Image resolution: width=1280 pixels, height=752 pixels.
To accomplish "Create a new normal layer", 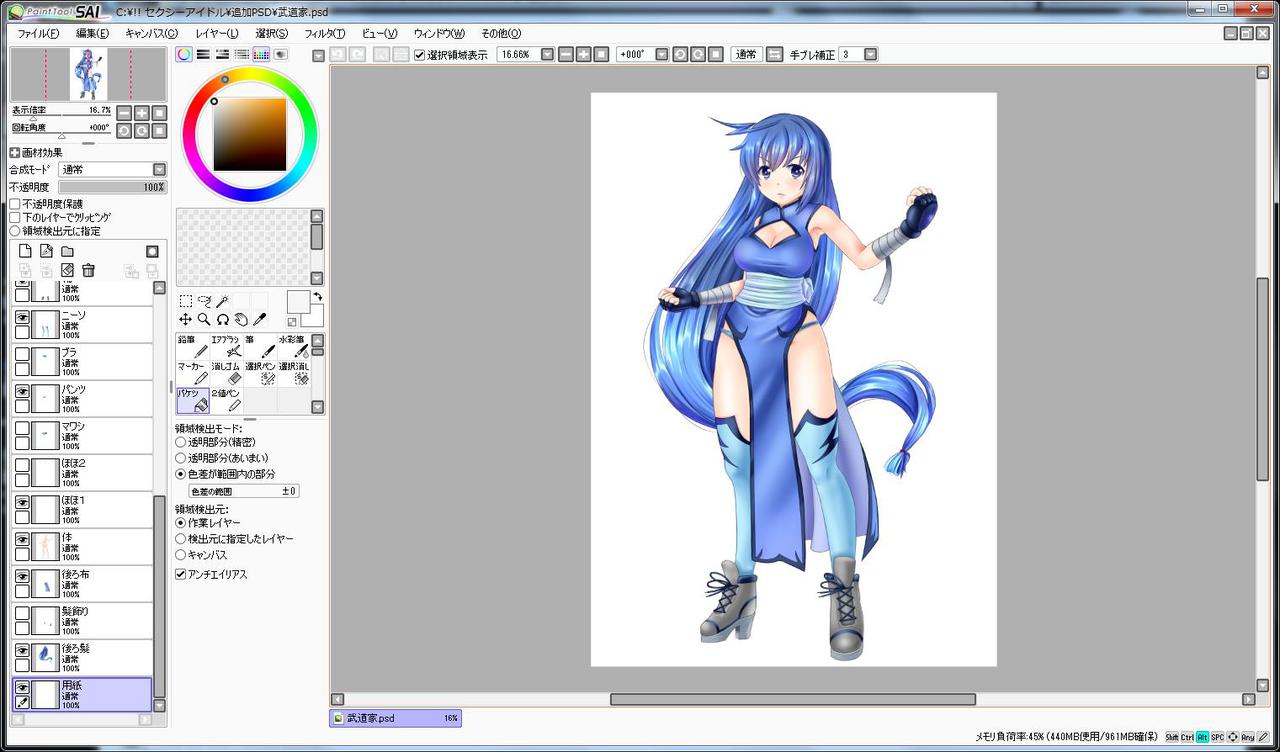I will (x=26, y=251).
